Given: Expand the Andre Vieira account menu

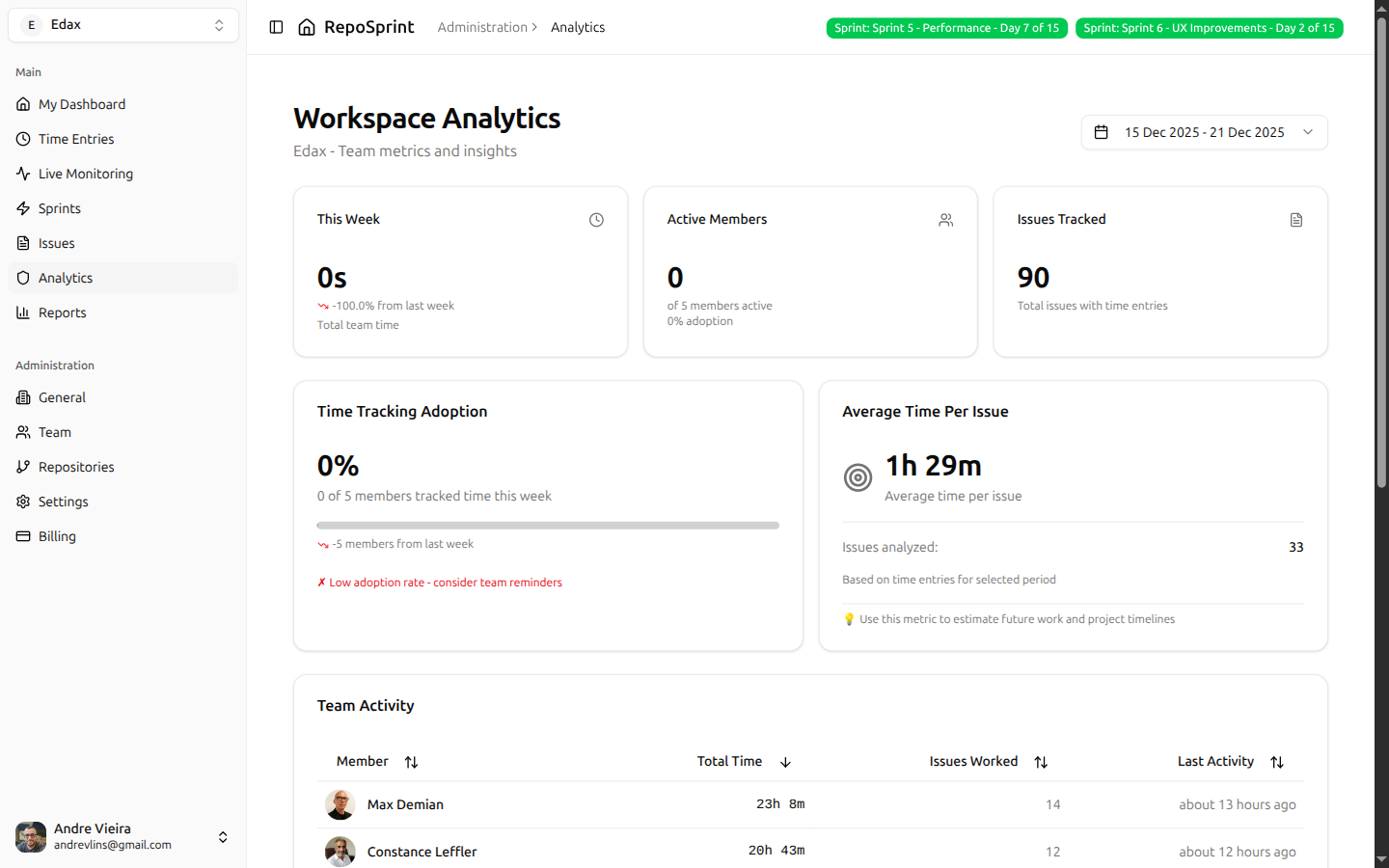Looking at the screenshot, I should click(223, 837).
